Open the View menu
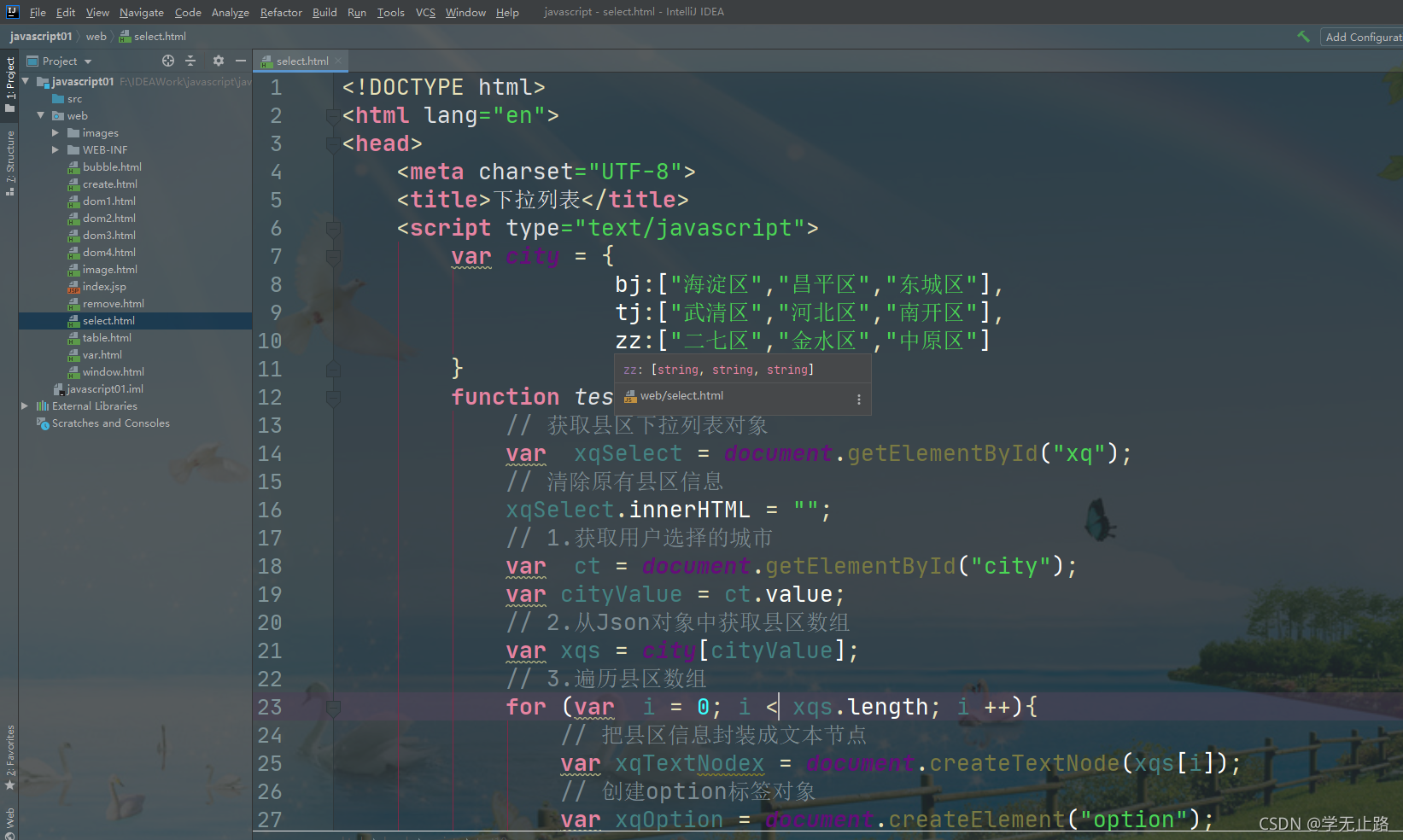The width and height of the screenshot is (1403, 840). click(97, 12)
